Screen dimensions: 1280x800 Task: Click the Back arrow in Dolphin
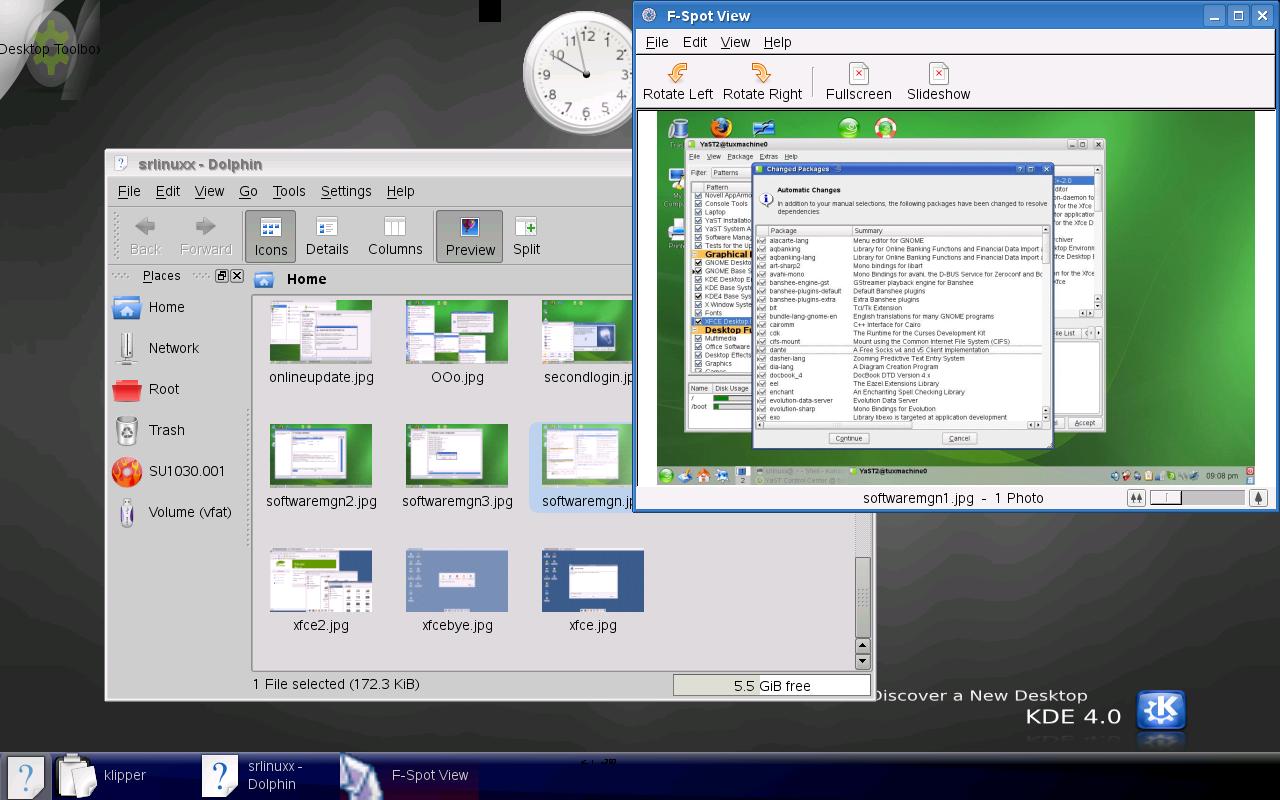[x=145, y=237]
